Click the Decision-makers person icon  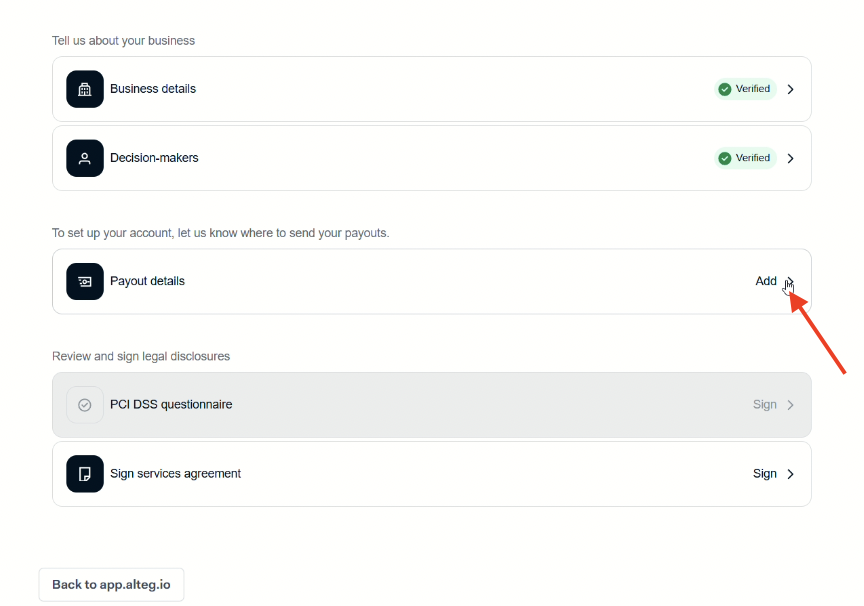click(x=85, y=158)
